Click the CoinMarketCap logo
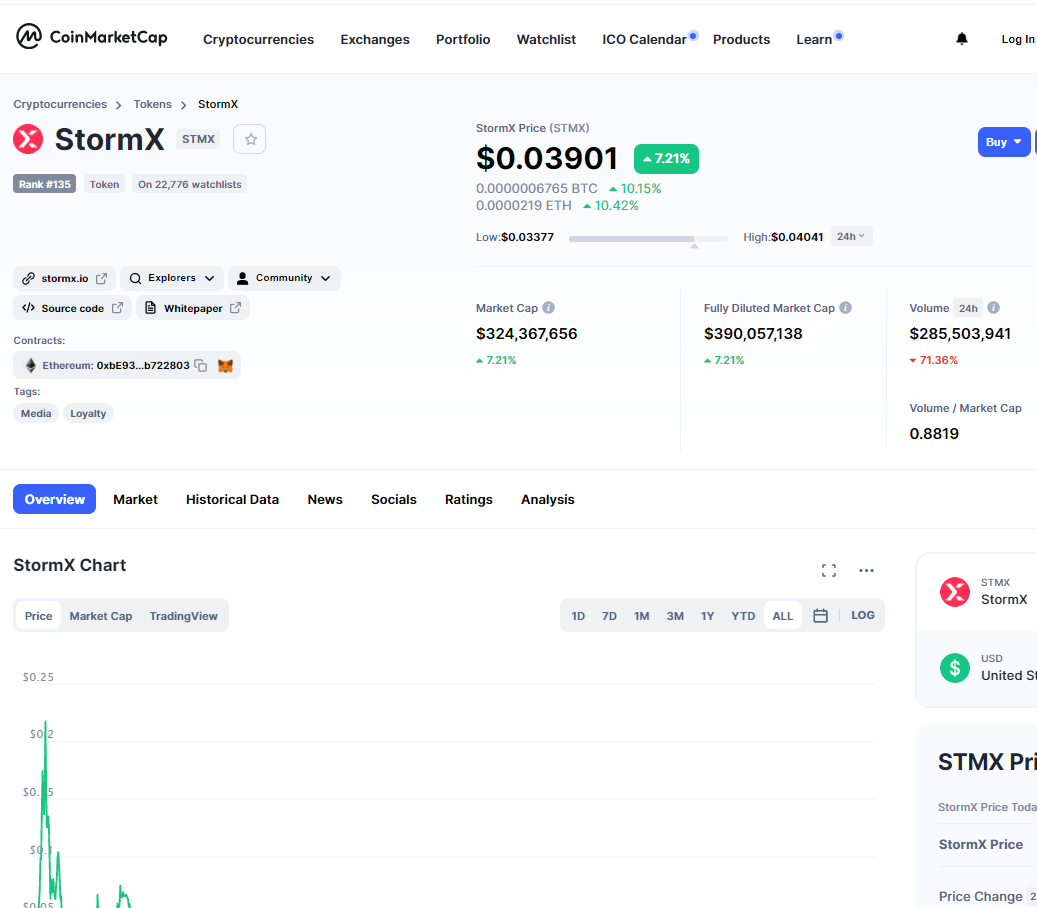This screenshot has width=1037, height=908. [x=92, y=37]
